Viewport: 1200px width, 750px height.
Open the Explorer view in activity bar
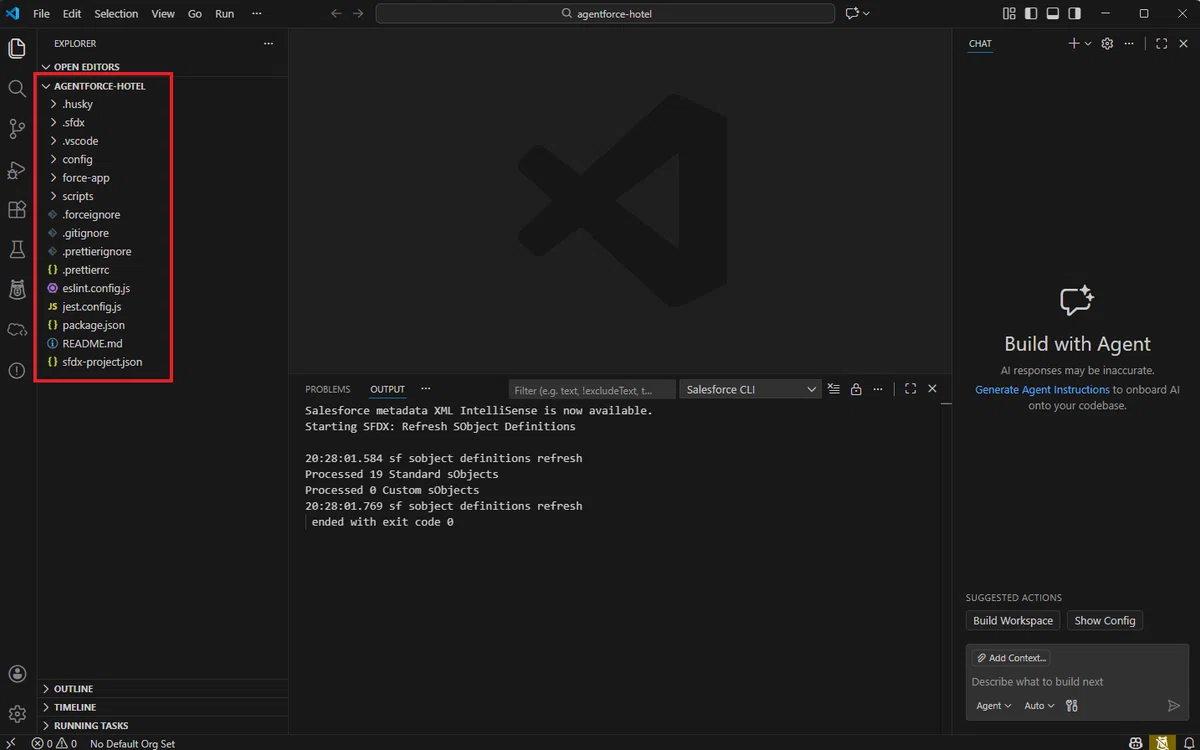17,48
